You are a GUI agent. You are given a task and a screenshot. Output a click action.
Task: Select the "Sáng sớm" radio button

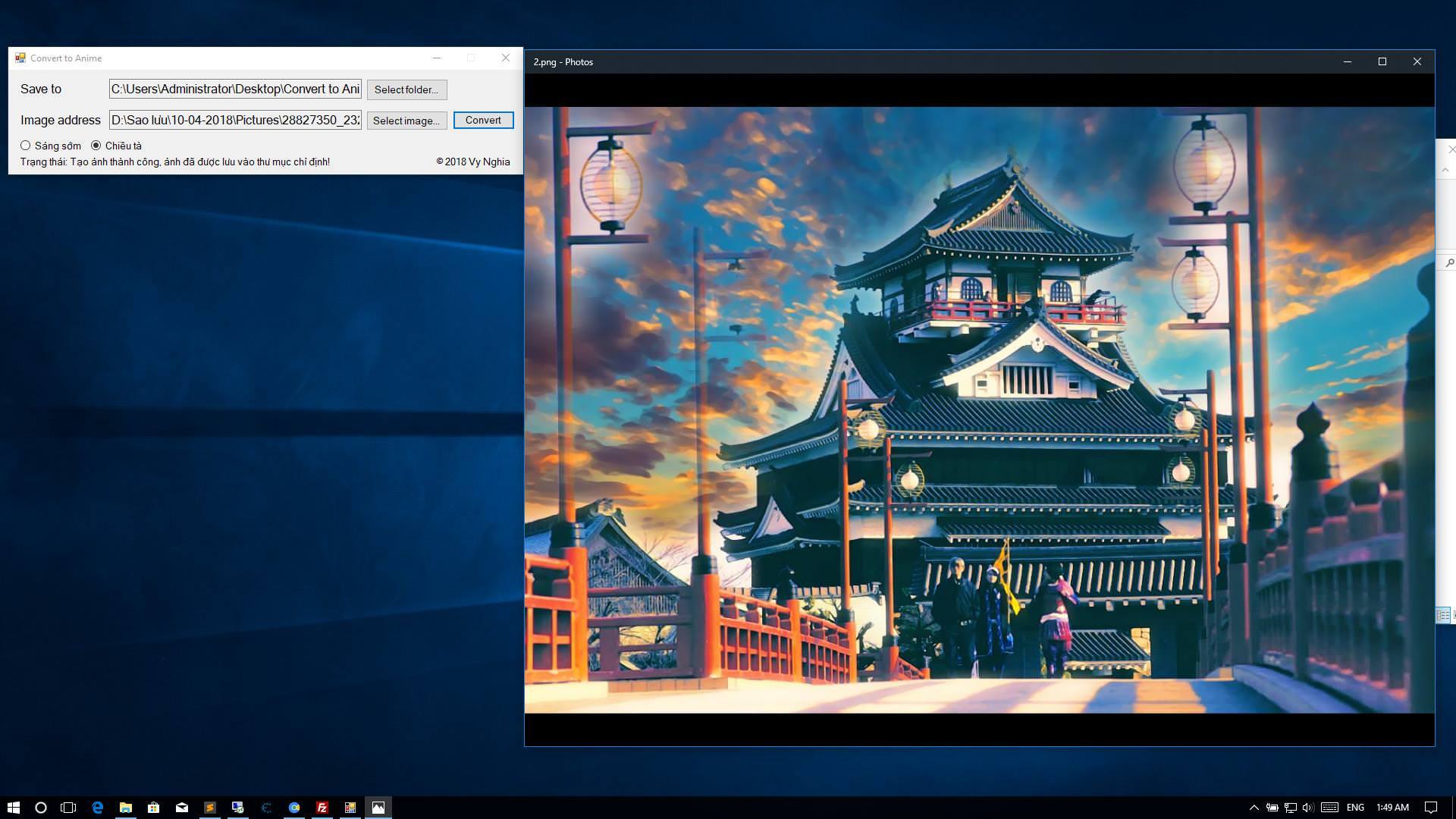(x=26, y=145)
